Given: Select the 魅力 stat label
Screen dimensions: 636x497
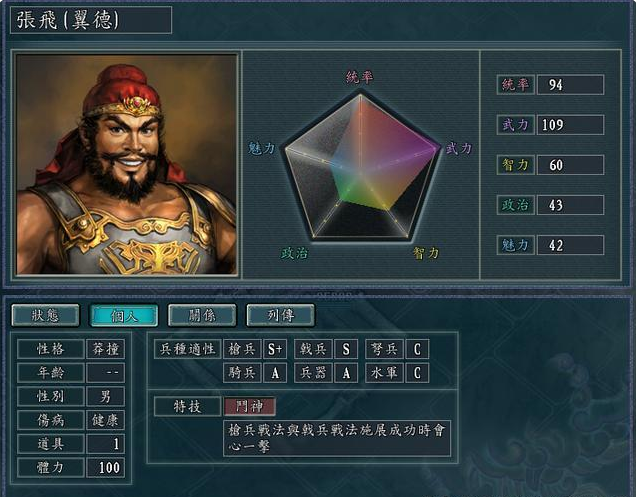Looking at the screenshot, I should click(x=516, y=245).
